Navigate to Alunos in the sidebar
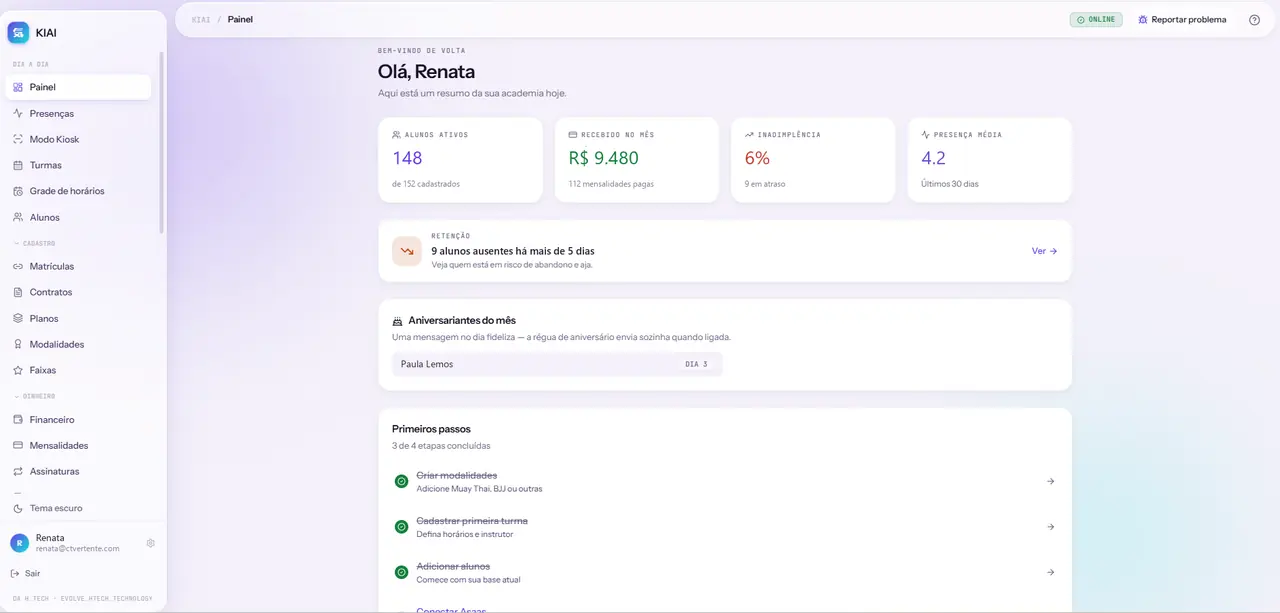The height and width of the screenshot is (613, 1280). coord(79,217)
